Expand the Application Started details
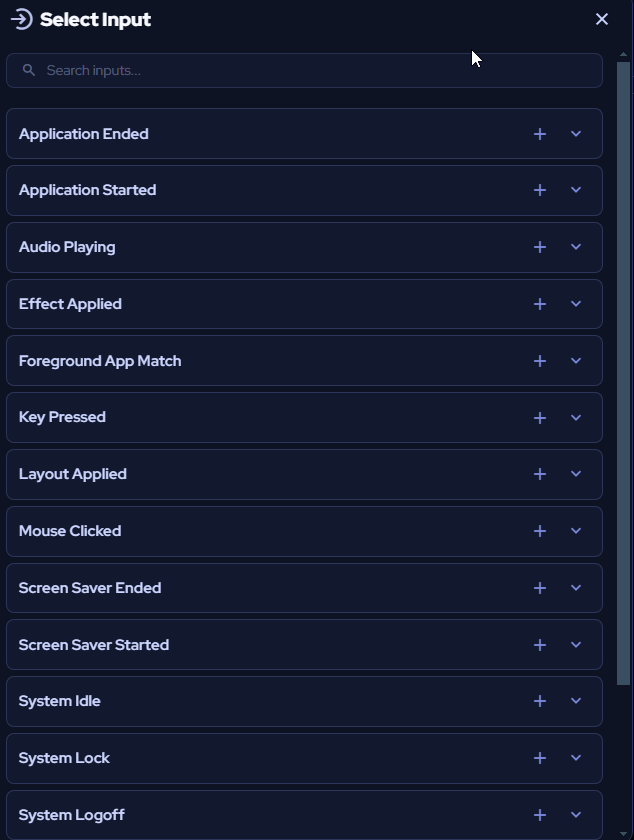634x840 pixels. point(576,190)
